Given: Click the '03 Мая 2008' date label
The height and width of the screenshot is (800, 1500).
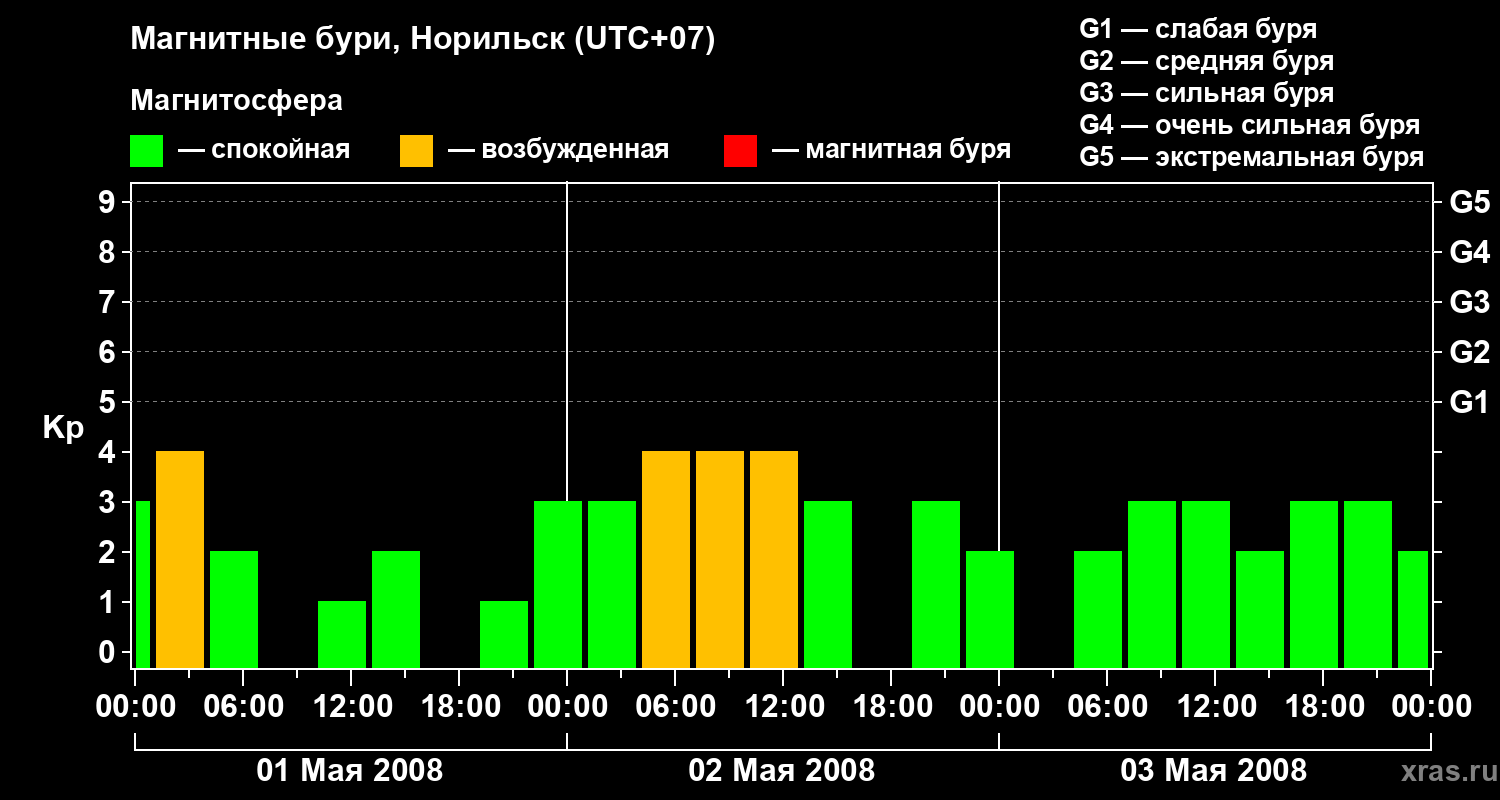Looking at the screenshot, I should tap(1214, 771).
